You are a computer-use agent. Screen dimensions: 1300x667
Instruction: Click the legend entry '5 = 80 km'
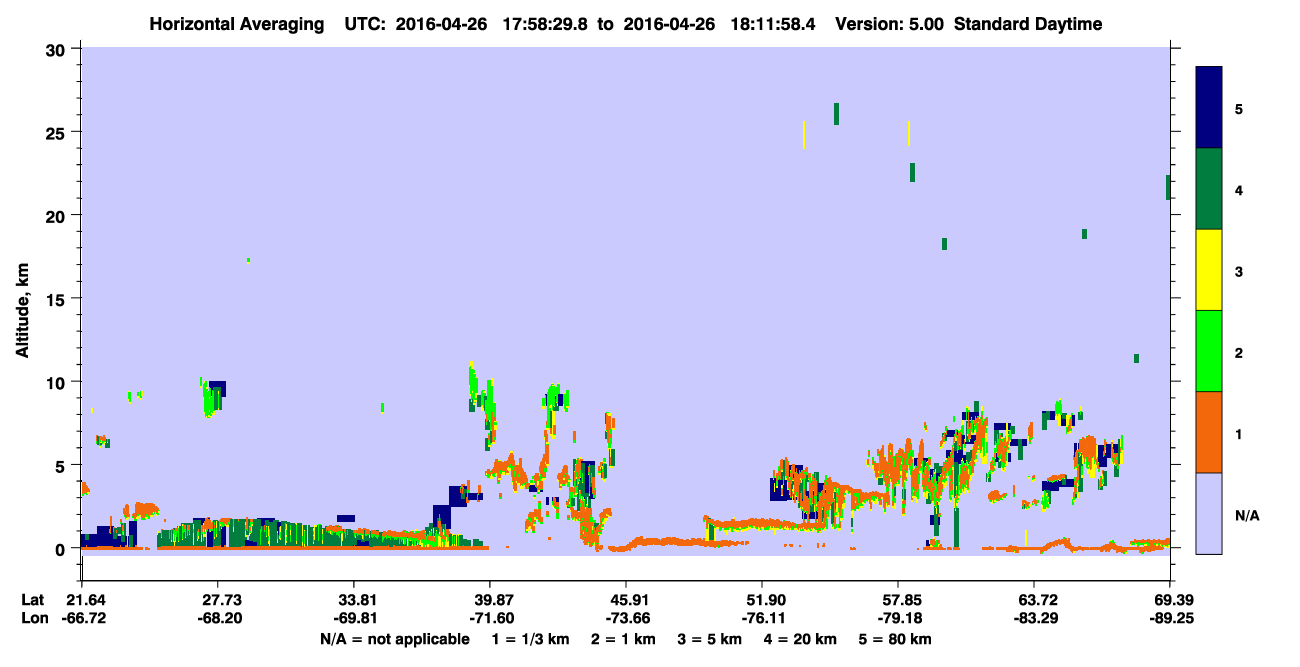[896, 639]
